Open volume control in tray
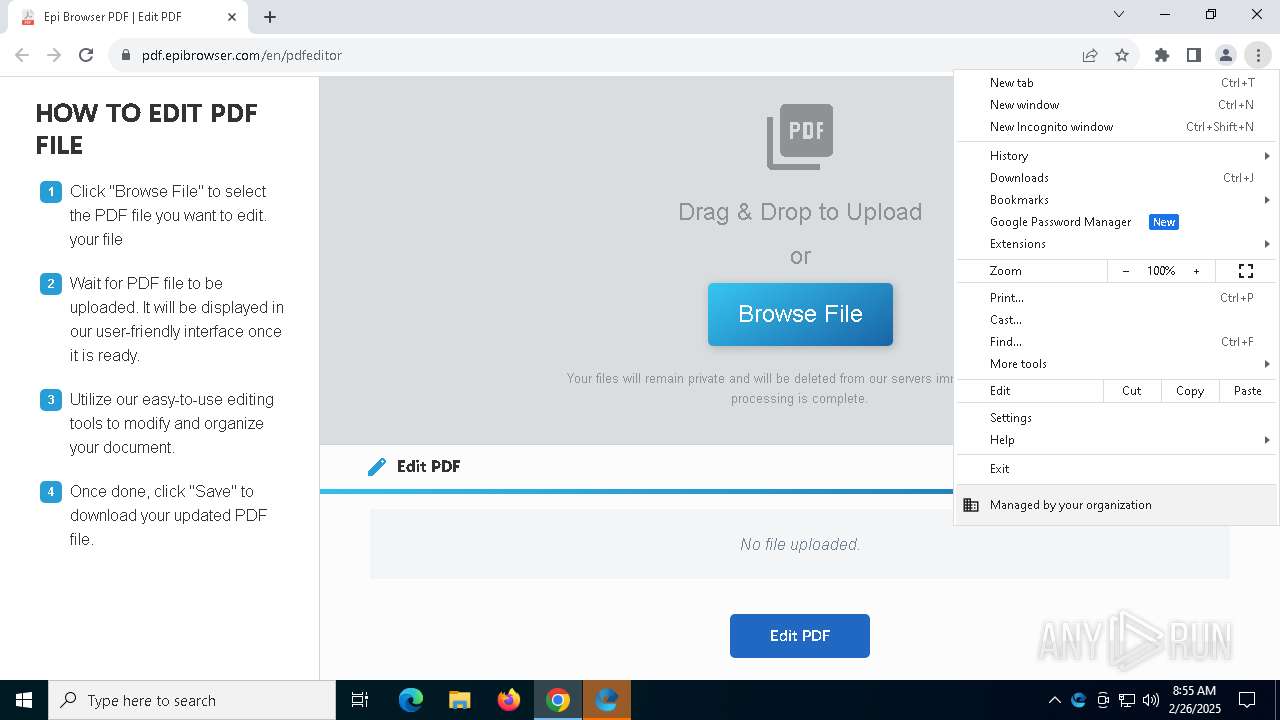The width and height of the screenshot is (1280, 720). point(1150,700)
